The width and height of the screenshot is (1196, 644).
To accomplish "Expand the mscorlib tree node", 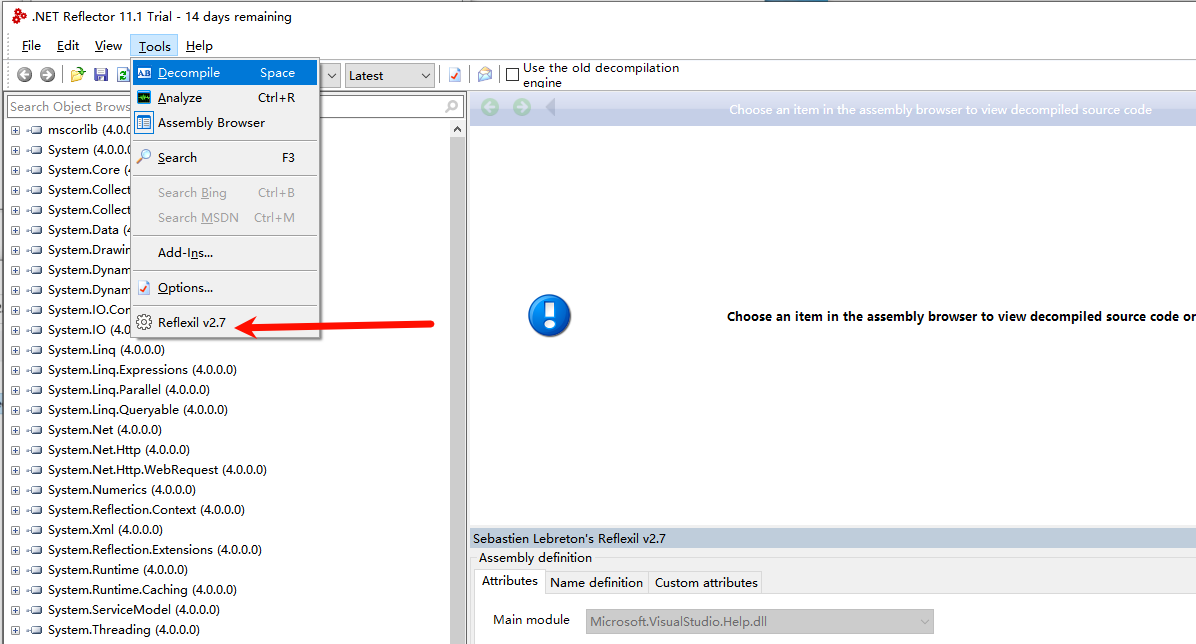I will (x=15, y=130).
